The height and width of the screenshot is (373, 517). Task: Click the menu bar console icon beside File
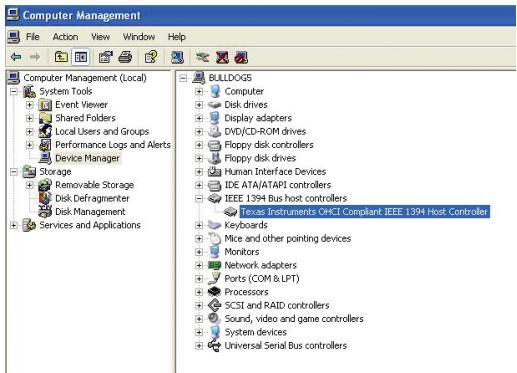[x=14, y=37]
